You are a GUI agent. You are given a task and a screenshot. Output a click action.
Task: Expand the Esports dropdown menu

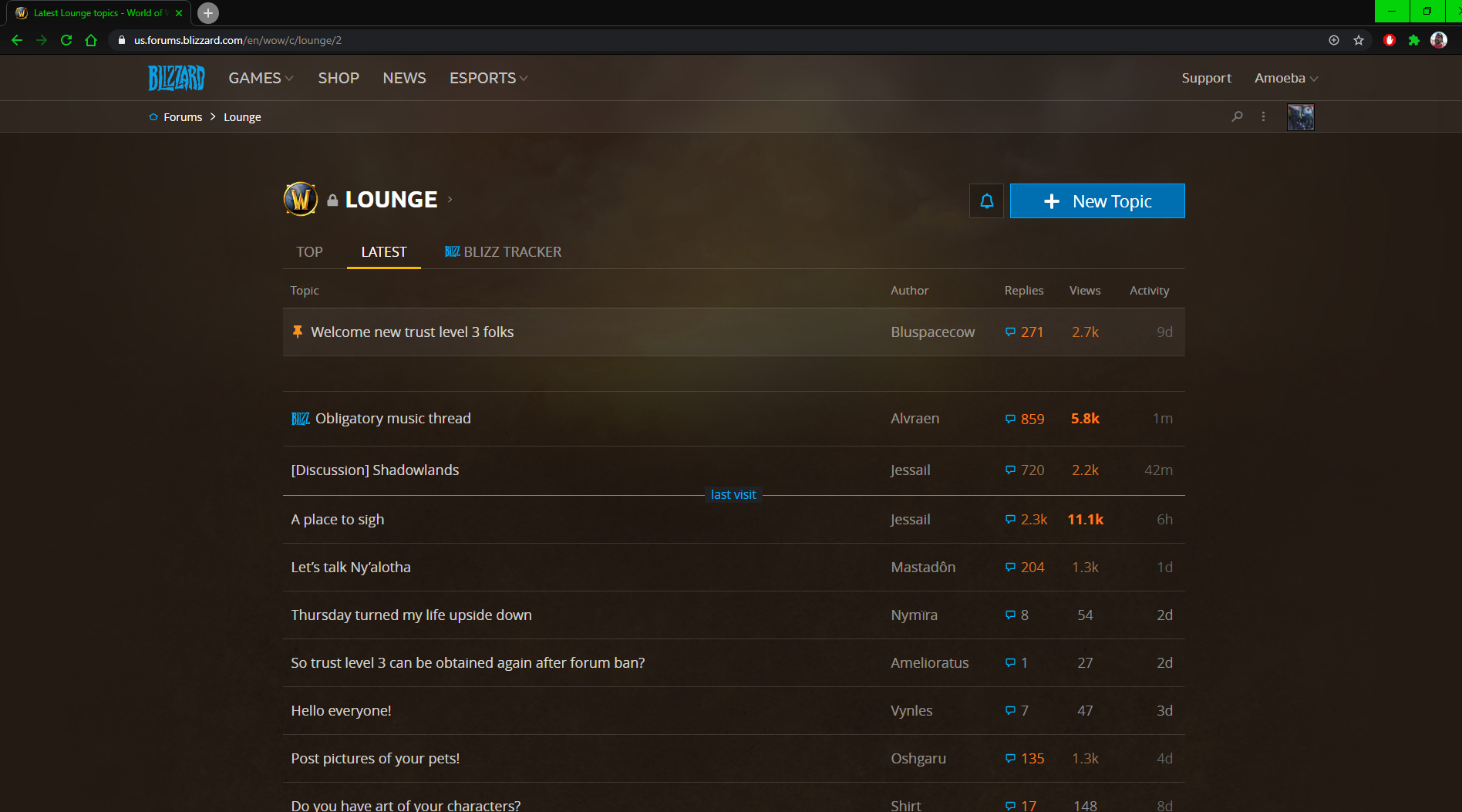tap(489, 78)
